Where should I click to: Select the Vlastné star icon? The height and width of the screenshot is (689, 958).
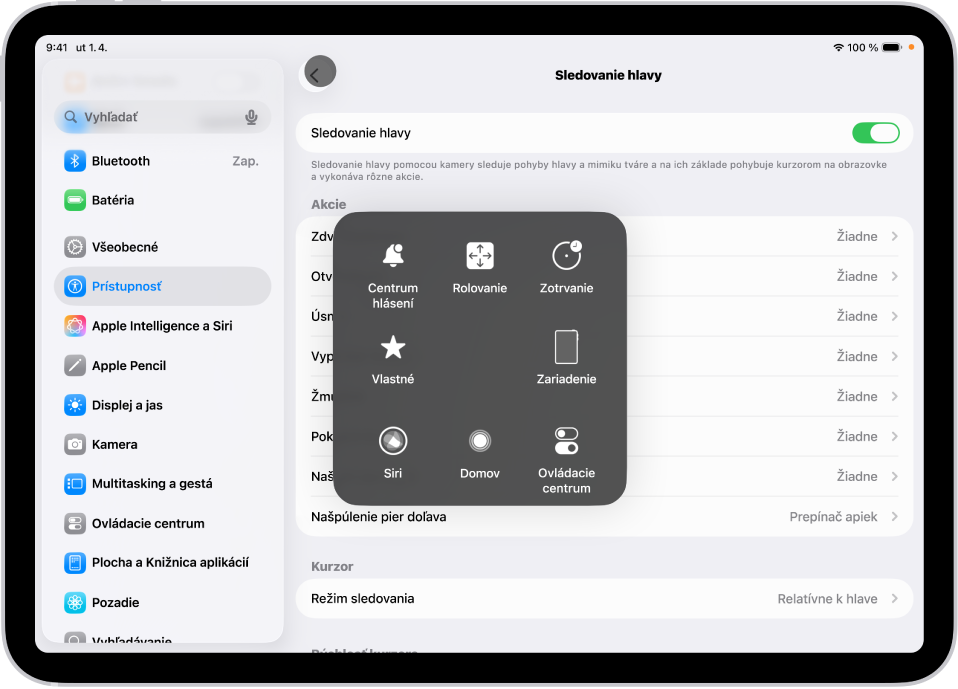point(393,347)
